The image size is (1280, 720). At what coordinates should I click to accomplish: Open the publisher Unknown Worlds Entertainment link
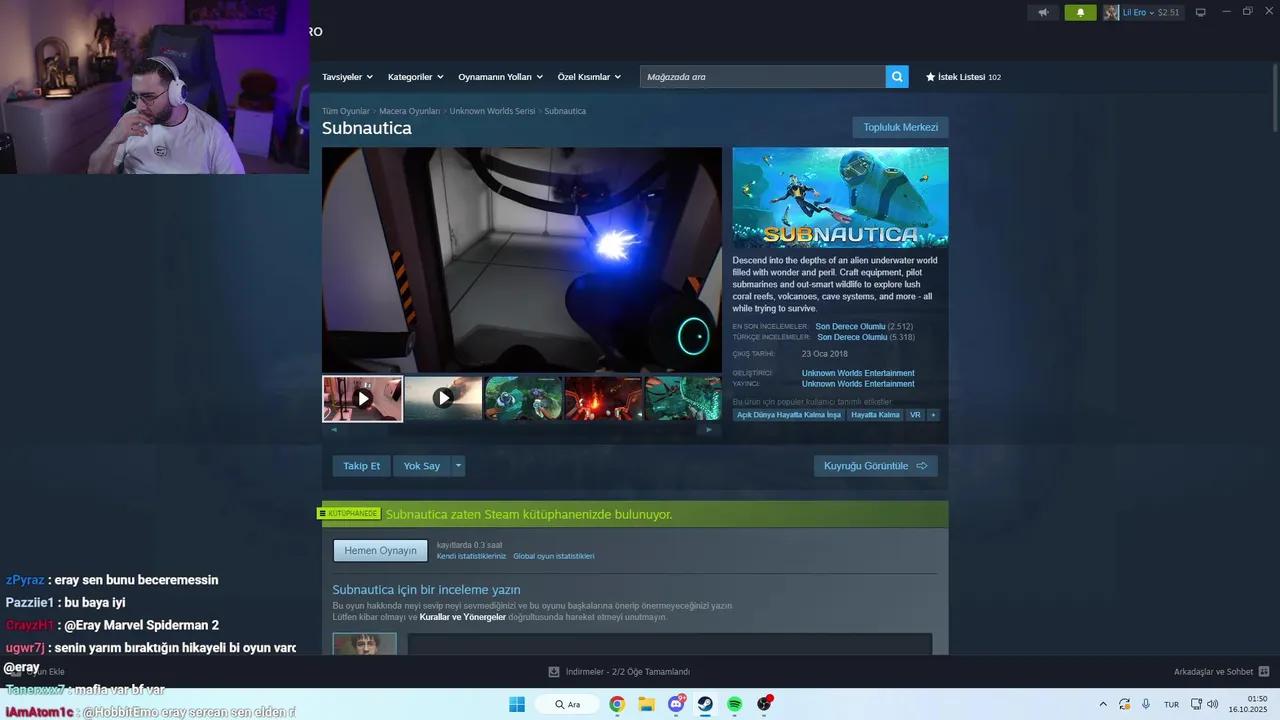(858, 384)
